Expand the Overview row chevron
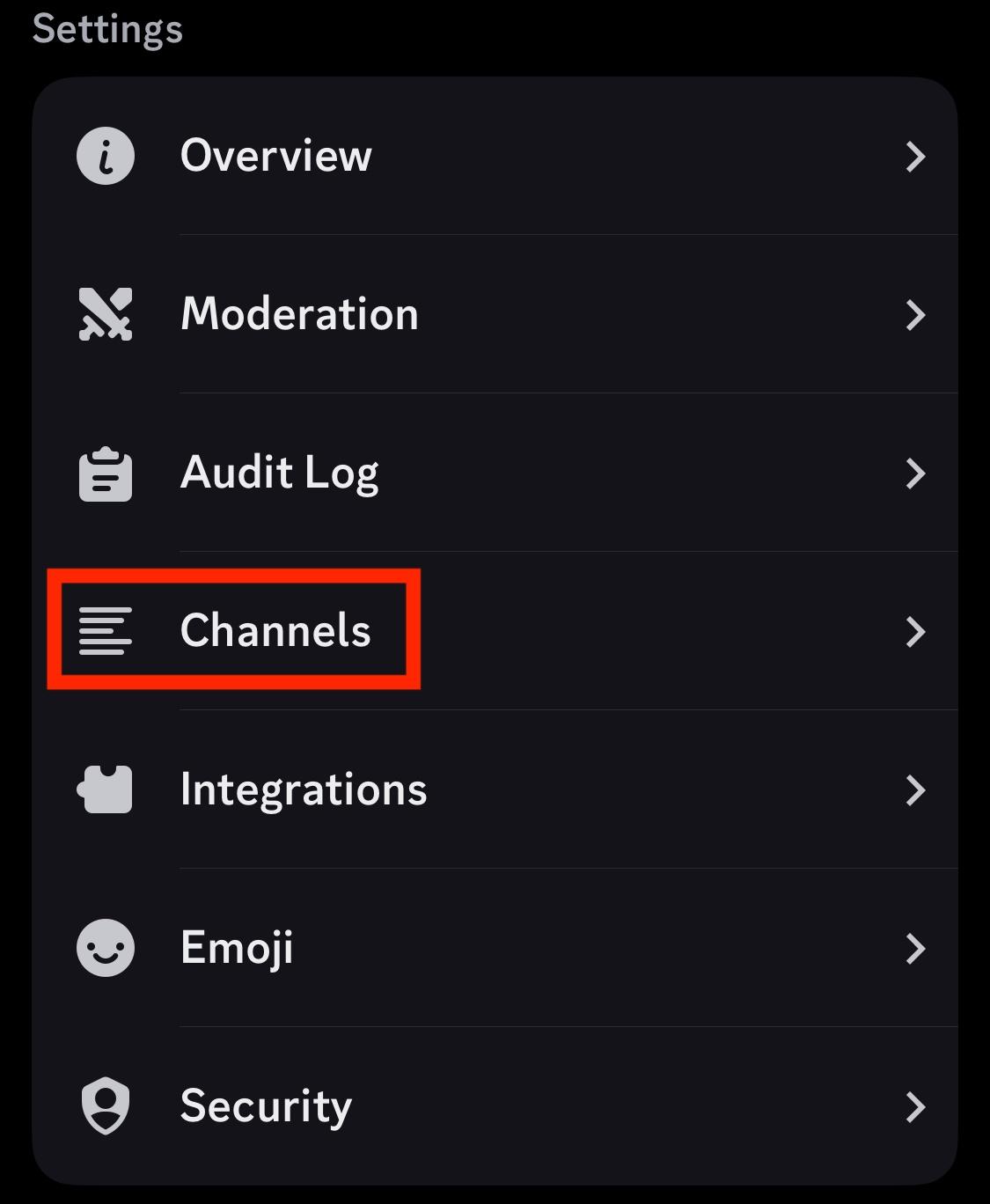Screen dimensions: 990x1204 [916, 157]
